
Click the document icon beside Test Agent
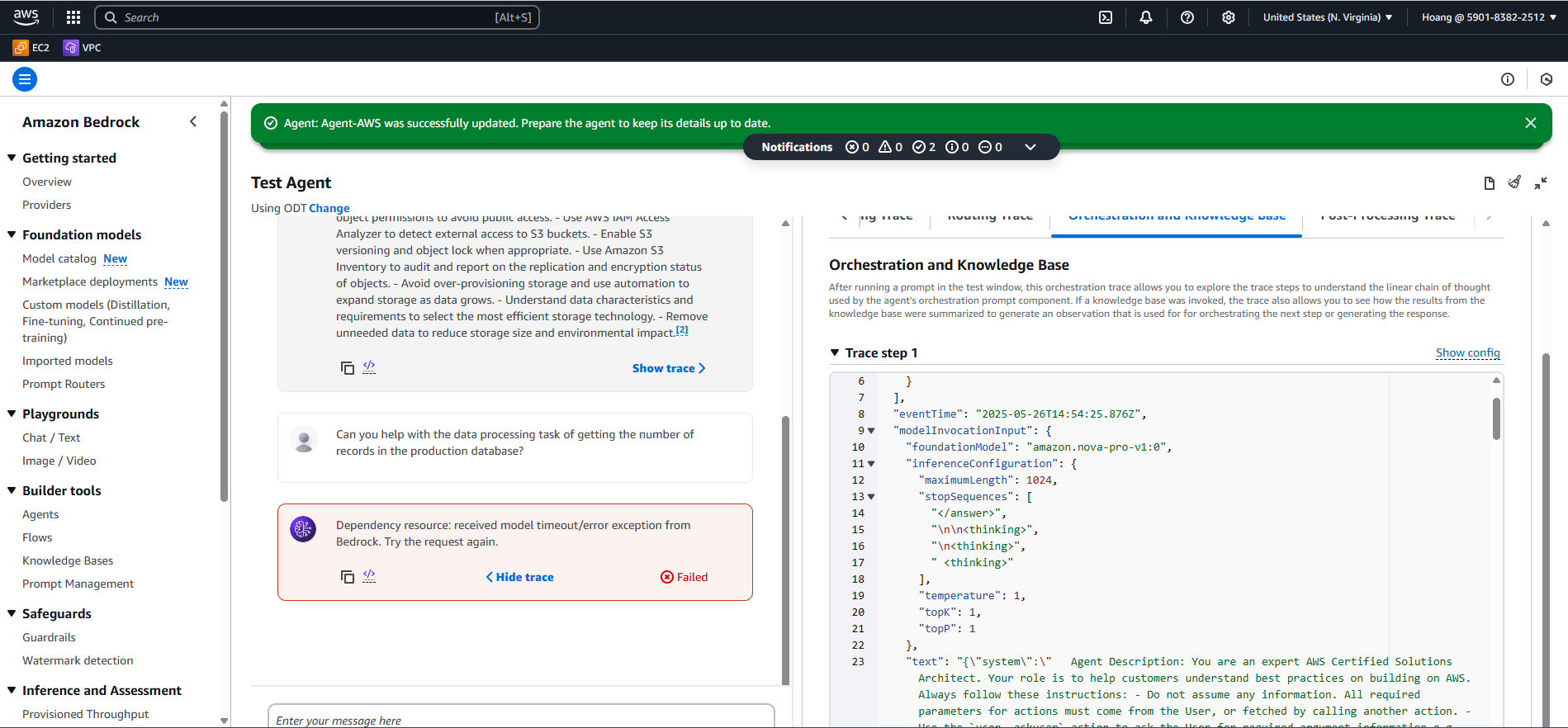[x=1490, y=183]
